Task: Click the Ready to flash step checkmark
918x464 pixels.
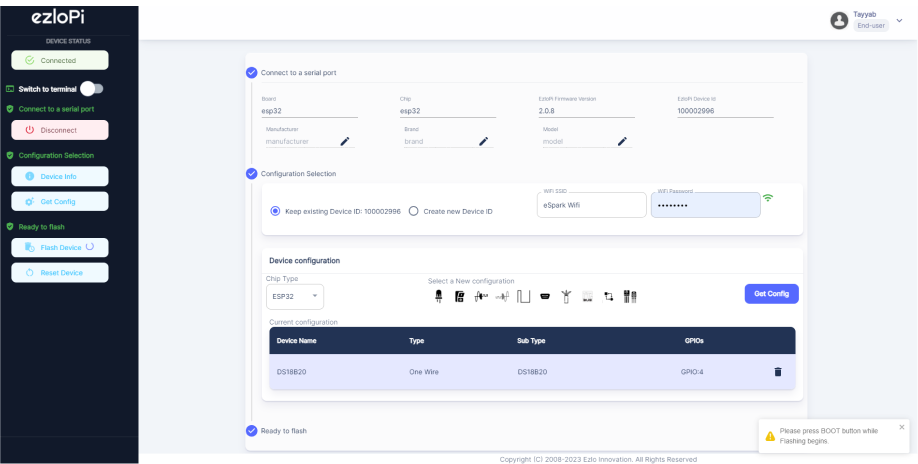Action: tap(252, 431)
